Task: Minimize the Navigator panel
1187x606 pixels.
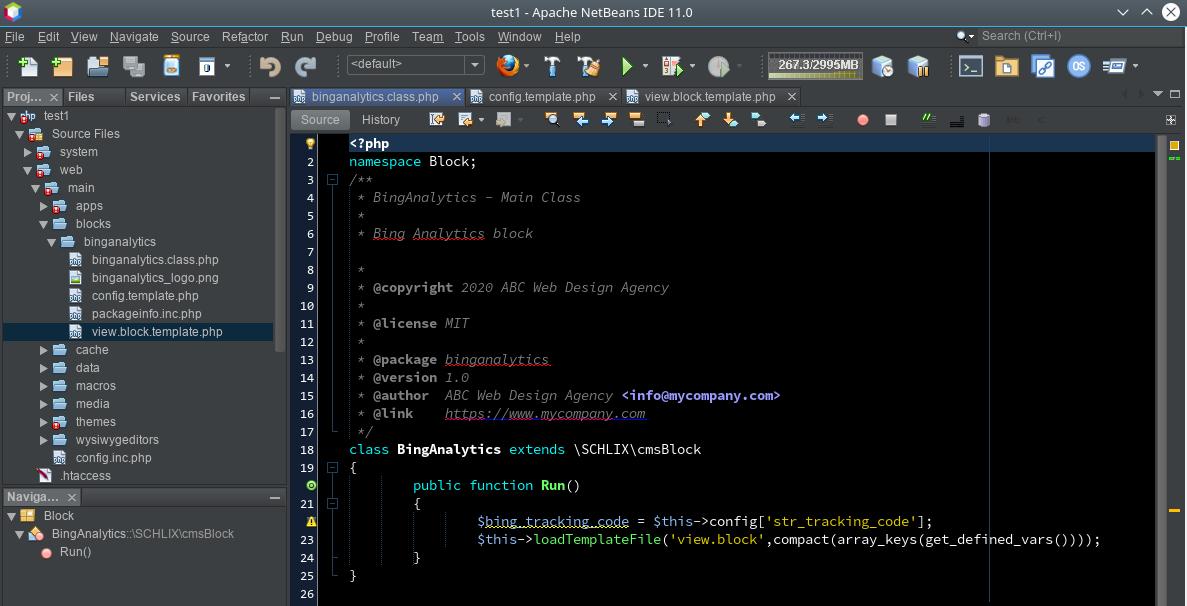Action: 275,497
